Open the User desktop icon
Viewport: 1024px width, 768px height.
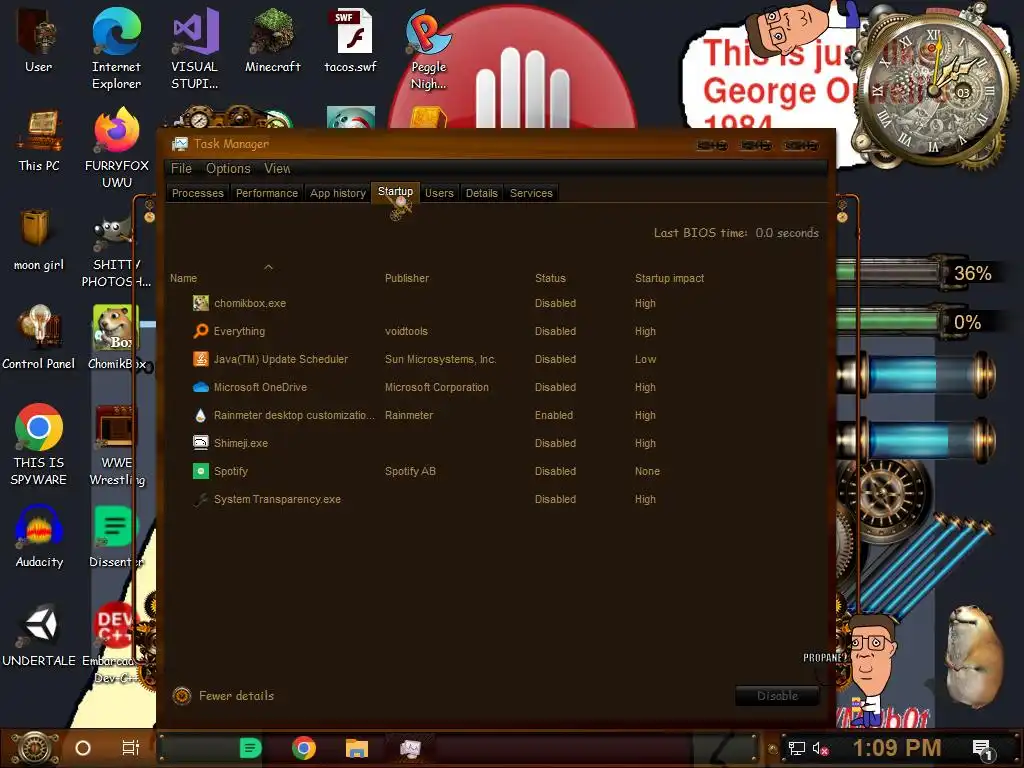point(39,40)
